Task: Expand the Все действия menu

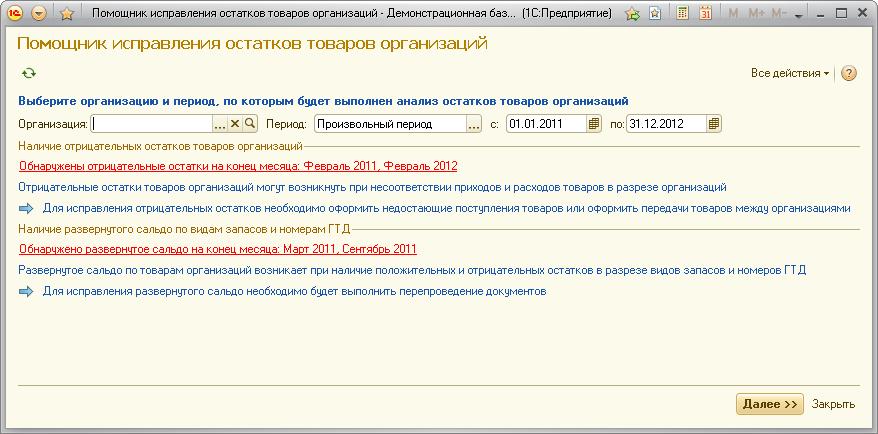Action: tap(790, 73)
